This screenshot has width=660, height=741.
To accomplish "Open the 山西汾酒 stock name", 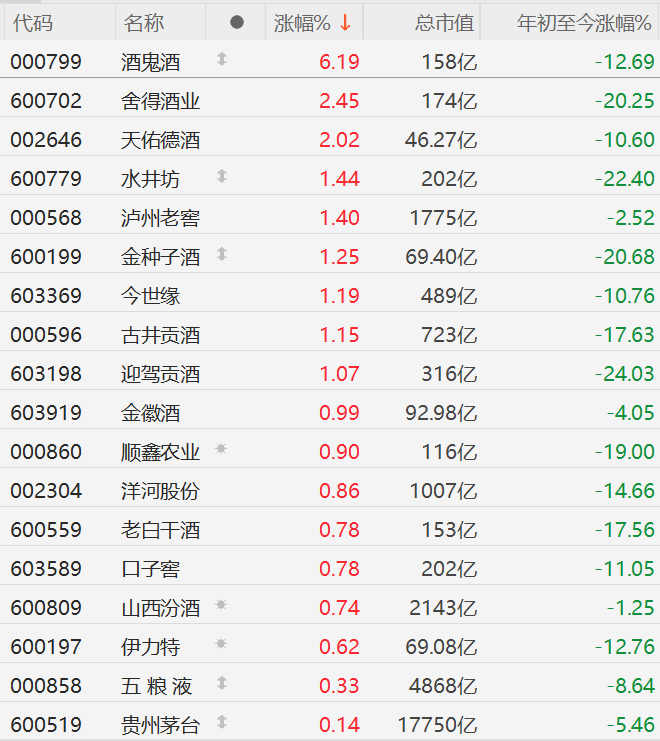I will [x=161, y=608].
